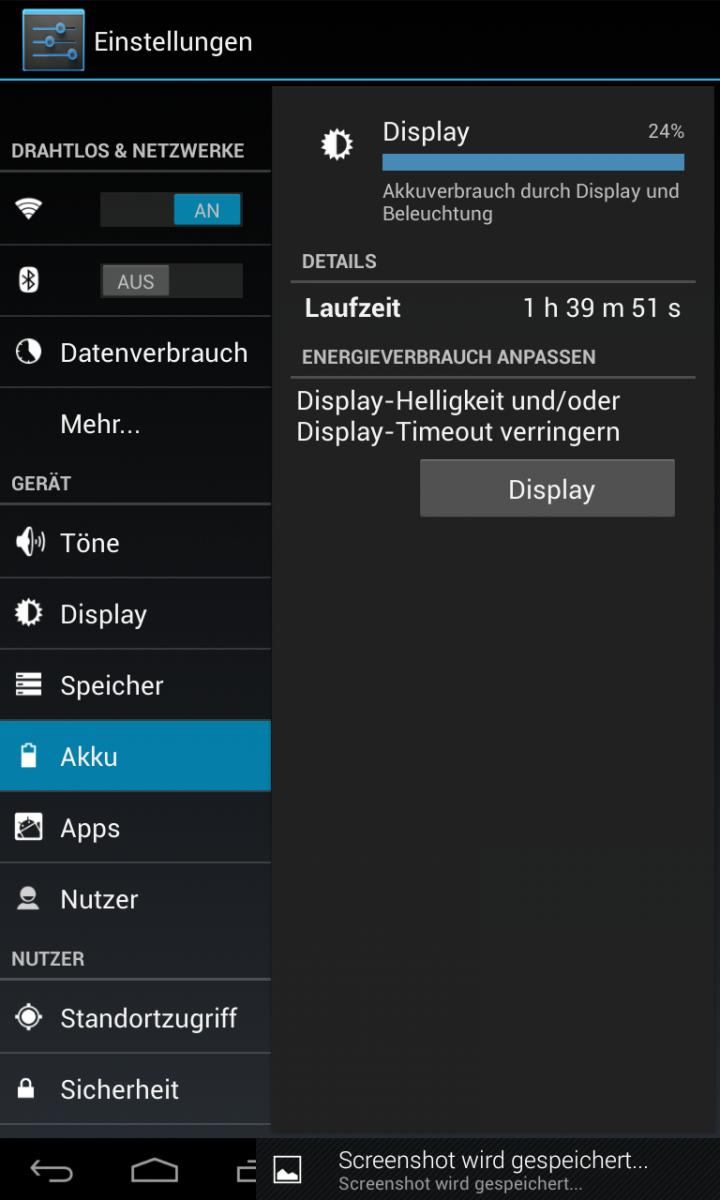Tap the Apps icon in sidebar
This screenshot has height=1200, width=720.
tap(29, 827)
